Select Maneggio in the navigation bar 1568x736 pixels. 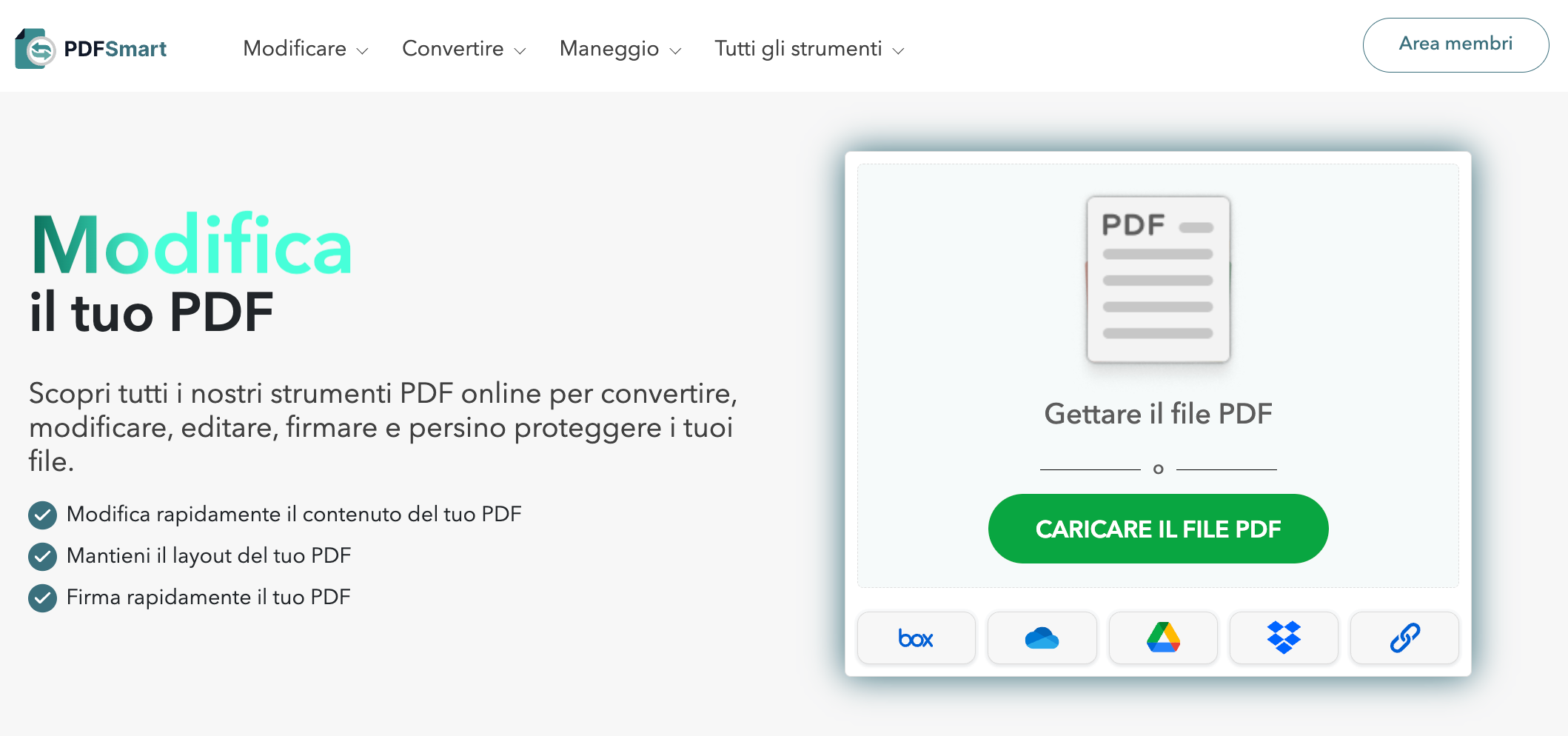609,48
